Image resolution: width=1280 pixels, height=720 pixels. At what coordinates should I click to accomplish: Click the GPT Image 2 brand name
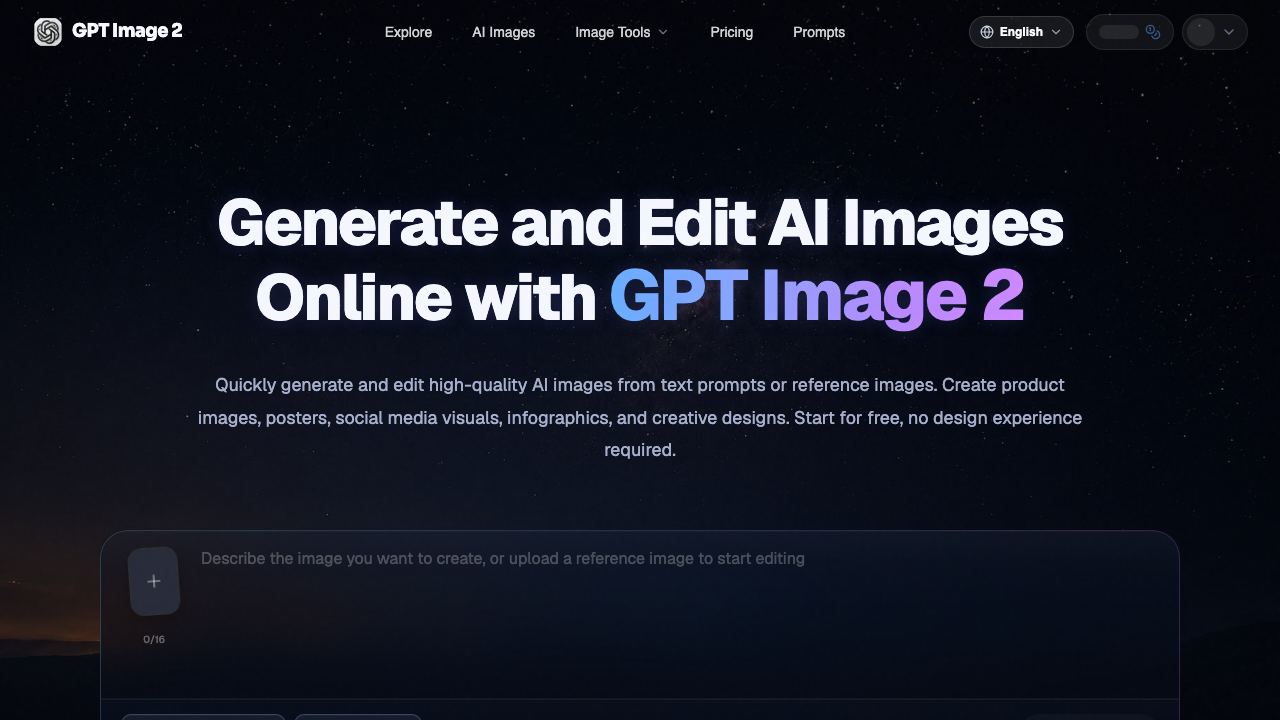[x=127, y=31]
